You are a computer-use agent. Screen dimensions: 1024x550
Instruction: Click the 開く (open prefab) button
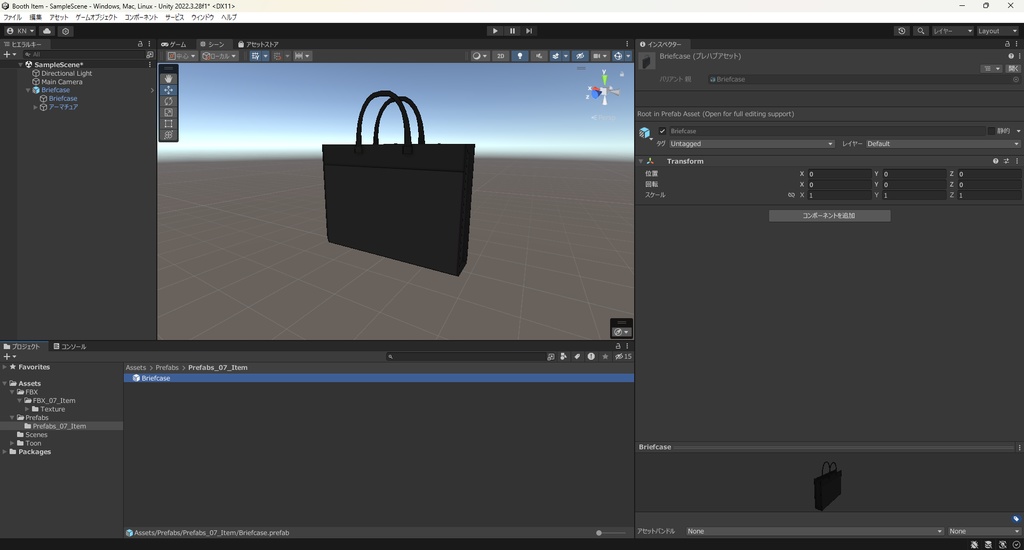tap(1014, 69)
